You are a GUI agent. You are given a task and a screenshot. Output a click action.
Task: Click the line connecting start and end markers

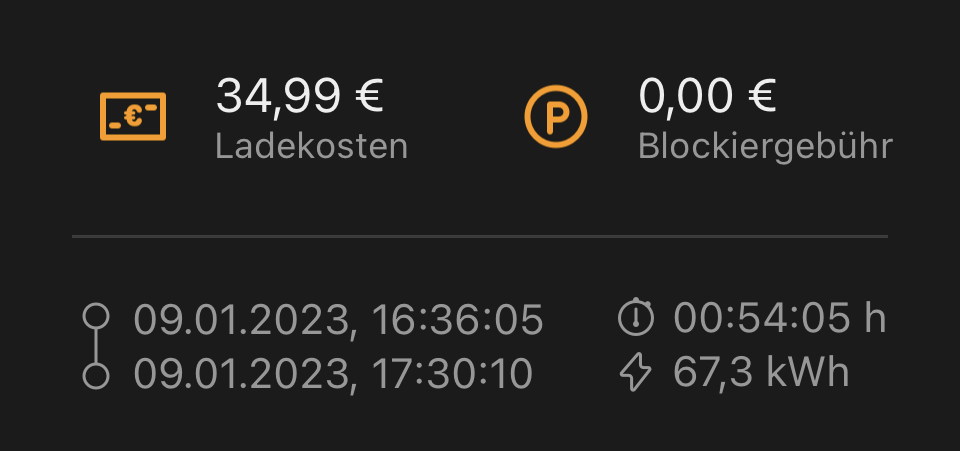pos(96,347)
